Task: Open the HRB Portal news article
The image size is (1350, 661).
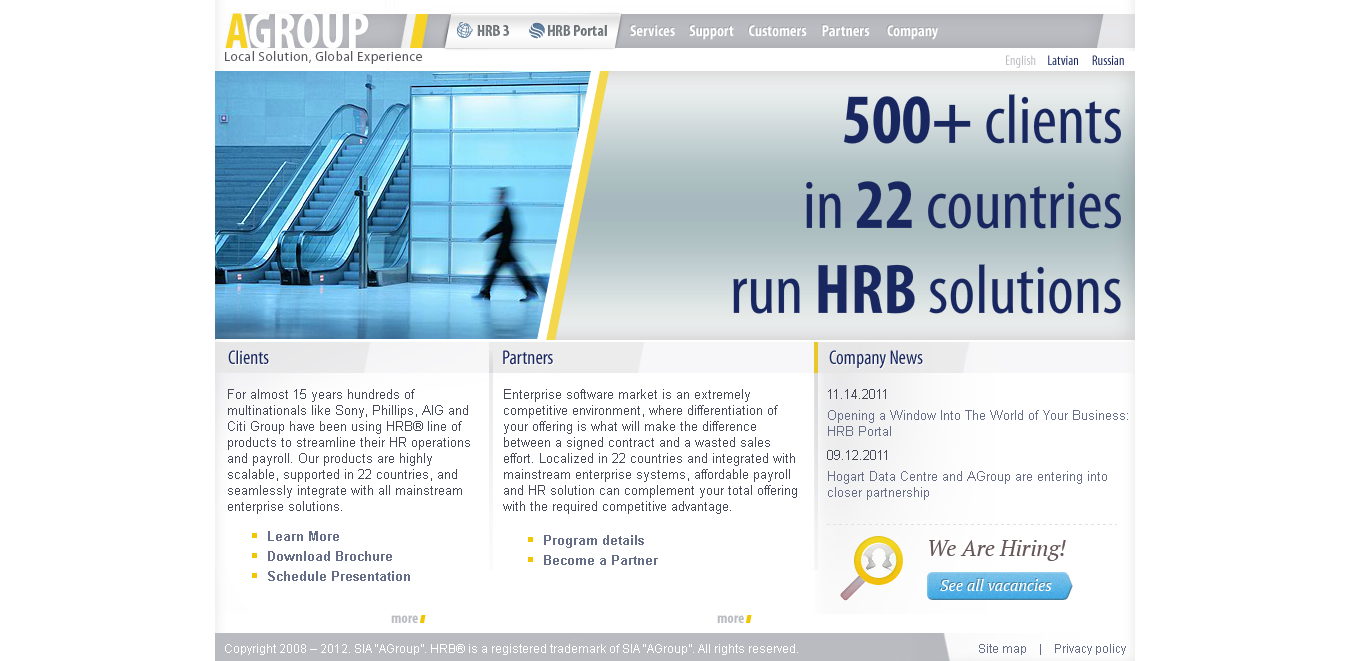Action: coord(976,424)
